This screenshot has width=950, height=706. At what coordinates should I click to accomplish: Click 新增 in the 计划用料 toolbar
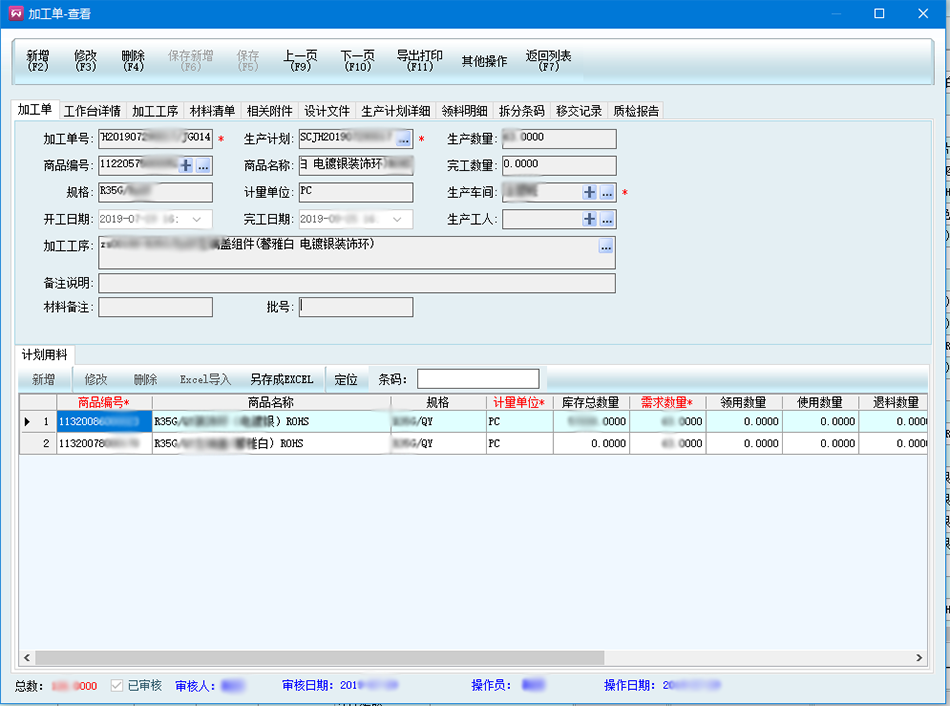44,379
